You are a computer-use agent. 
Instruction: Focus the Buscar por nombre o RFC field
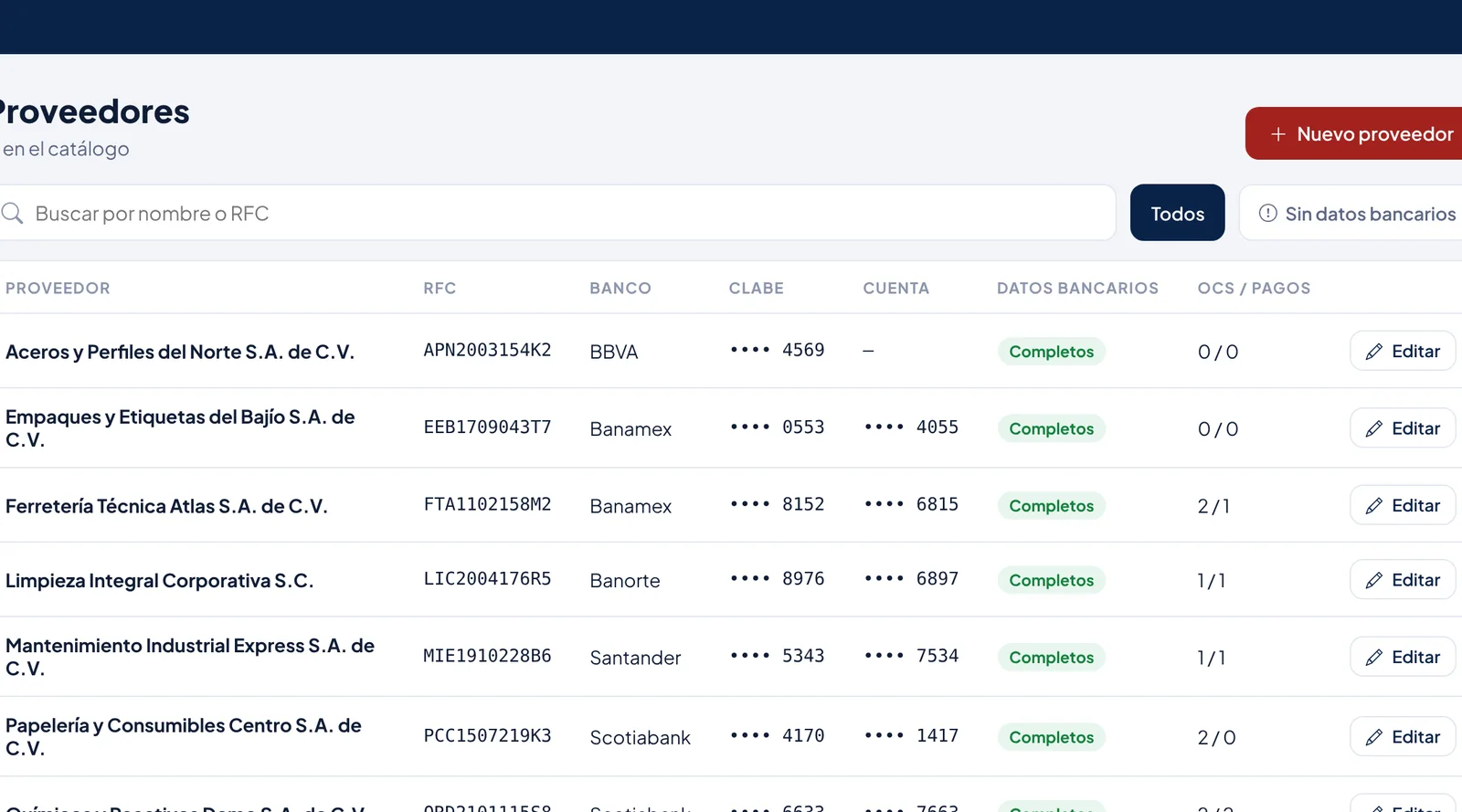556,213
